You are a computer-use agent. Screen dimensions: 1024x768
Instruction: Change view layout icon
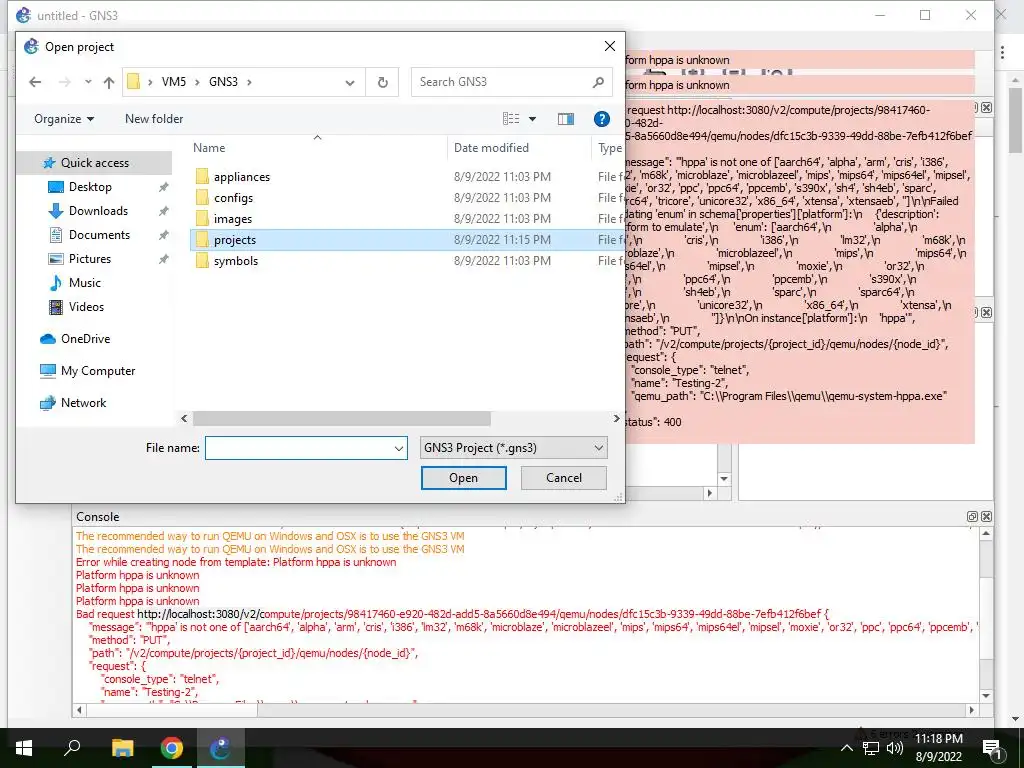(x=511, y=119)
